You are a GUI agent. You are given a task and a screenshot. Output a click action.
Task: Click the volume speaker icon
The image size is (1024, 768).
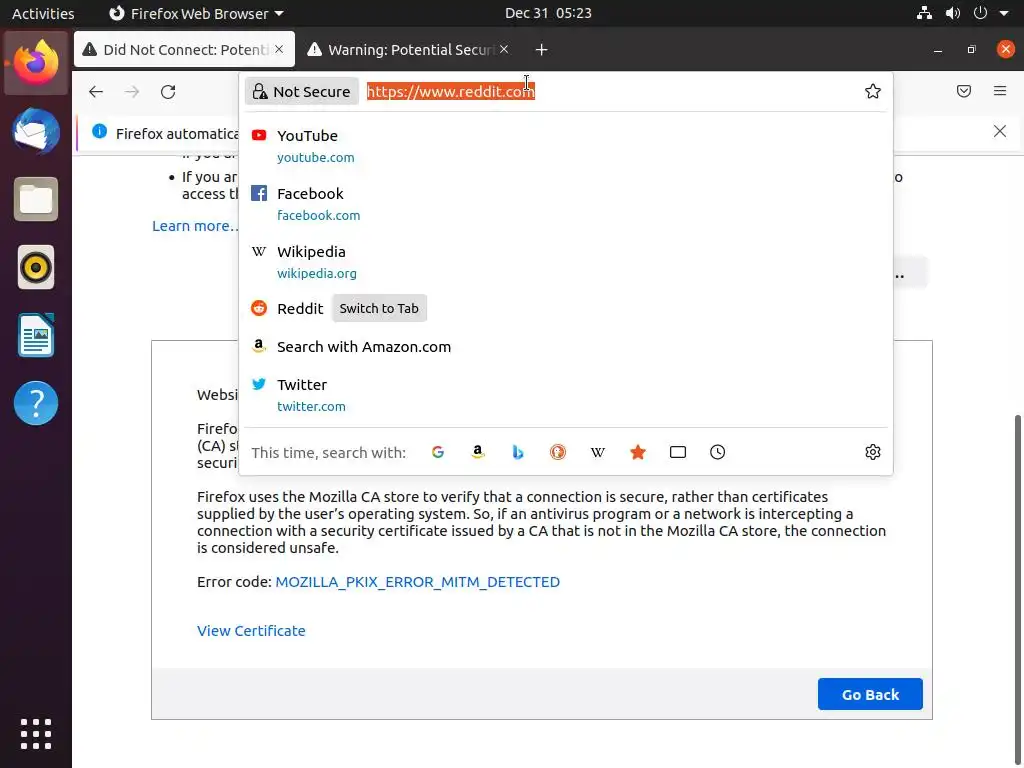[x=953, y=13]
